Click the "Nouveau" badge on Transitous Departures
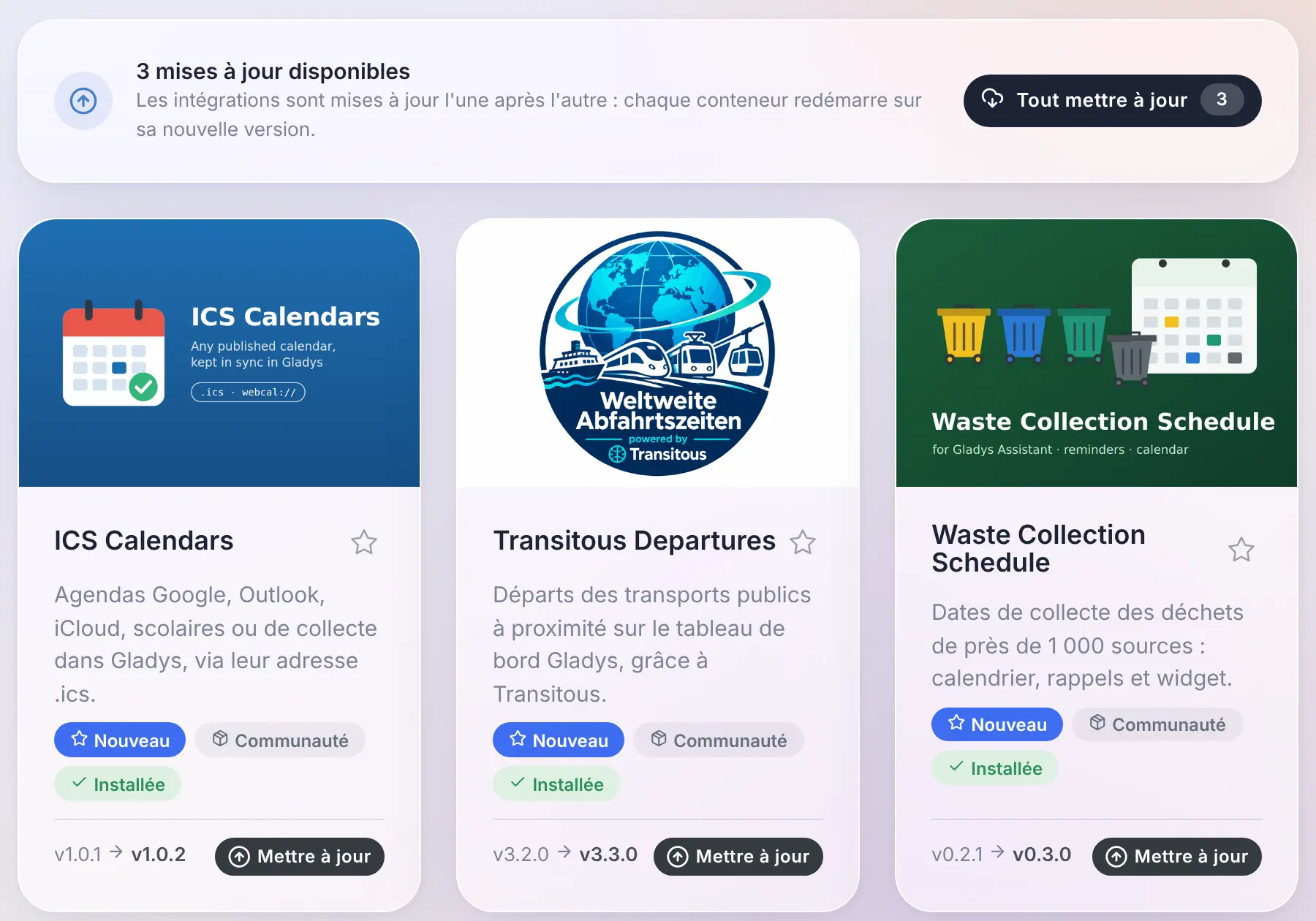The image size is (1316, 921). tap(559, 740)
